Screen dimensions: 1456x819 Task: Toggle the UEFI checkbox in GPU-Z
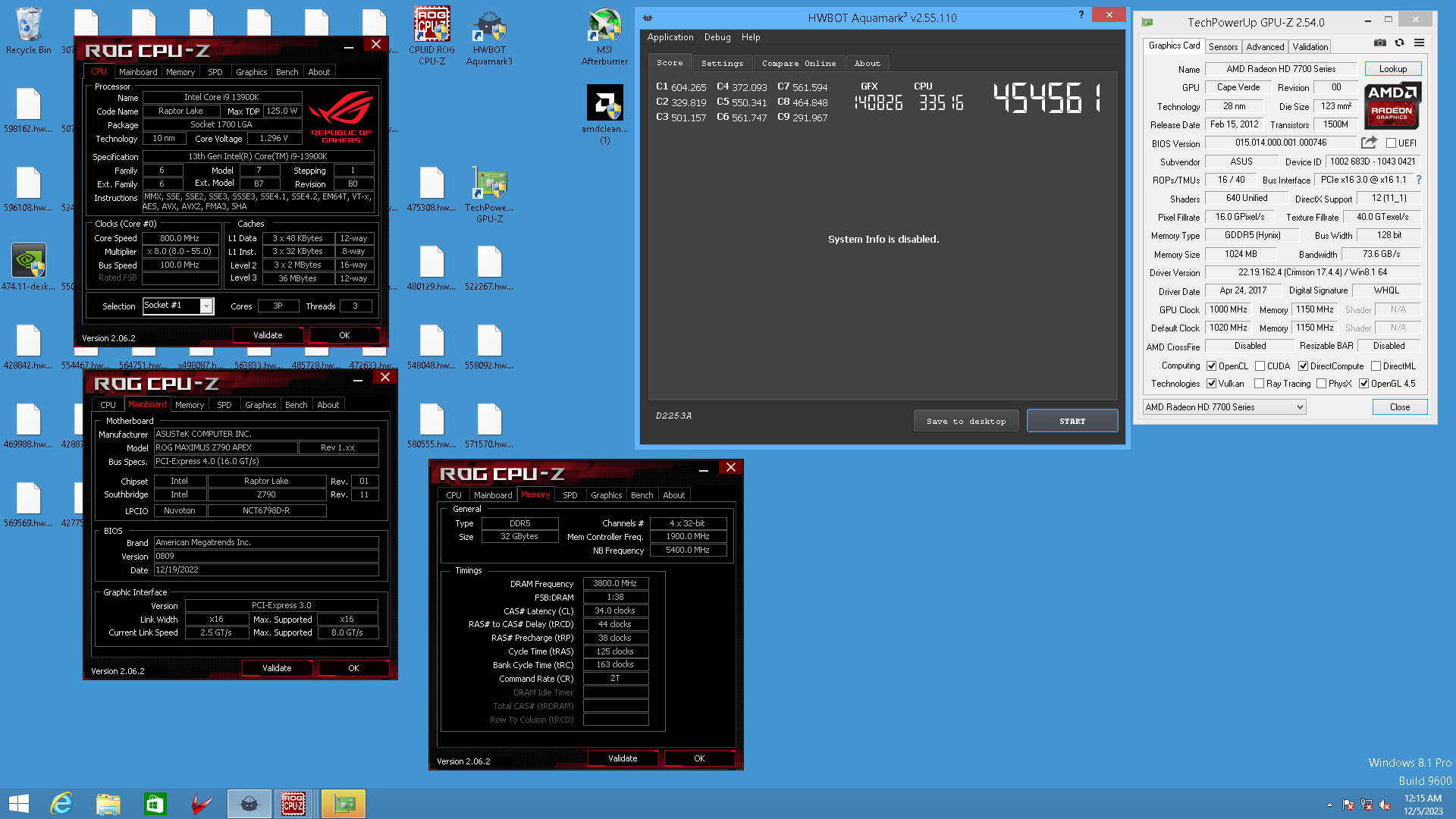[1391, 143]
